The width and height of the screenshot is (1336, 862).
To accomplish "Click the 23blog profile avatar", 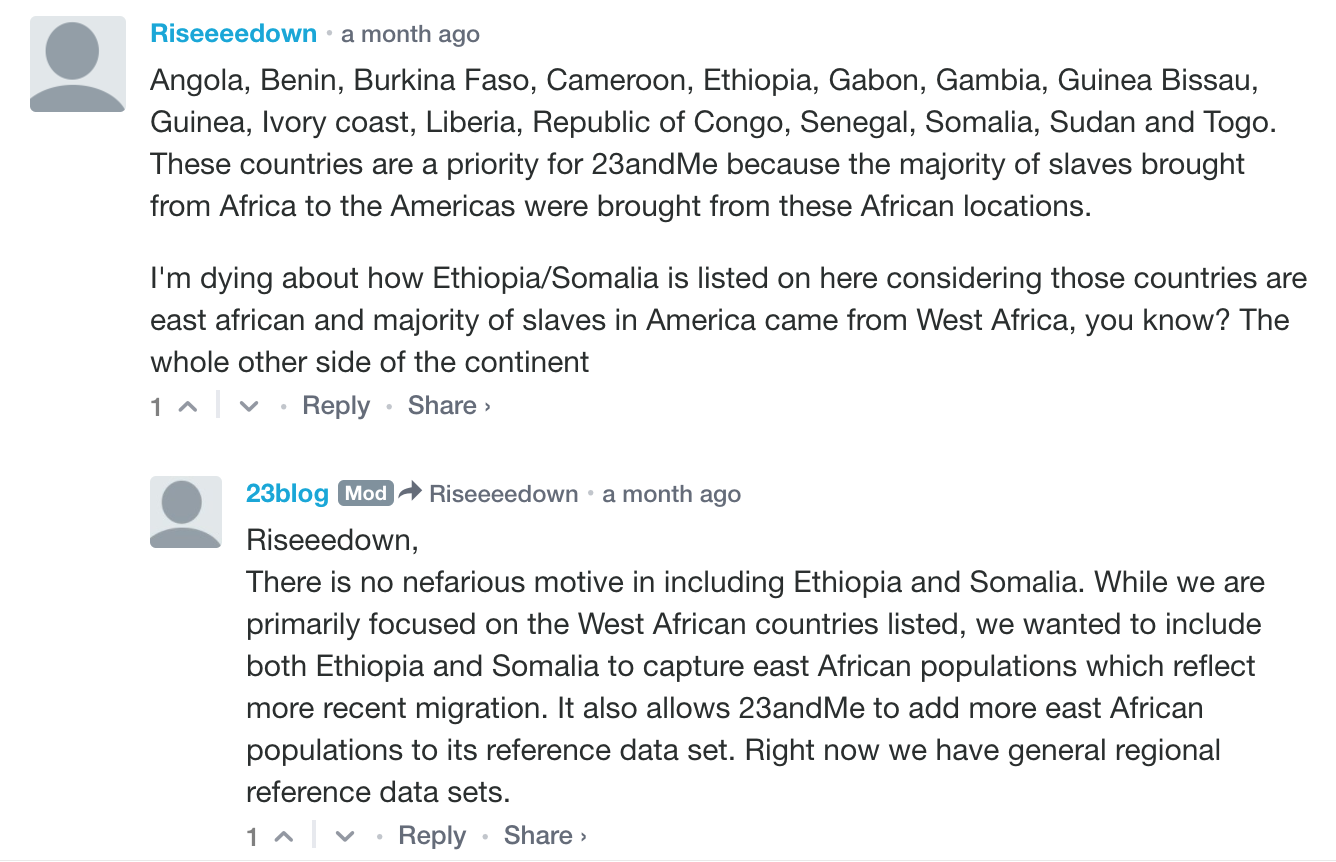I will click(x=186, y=512).
